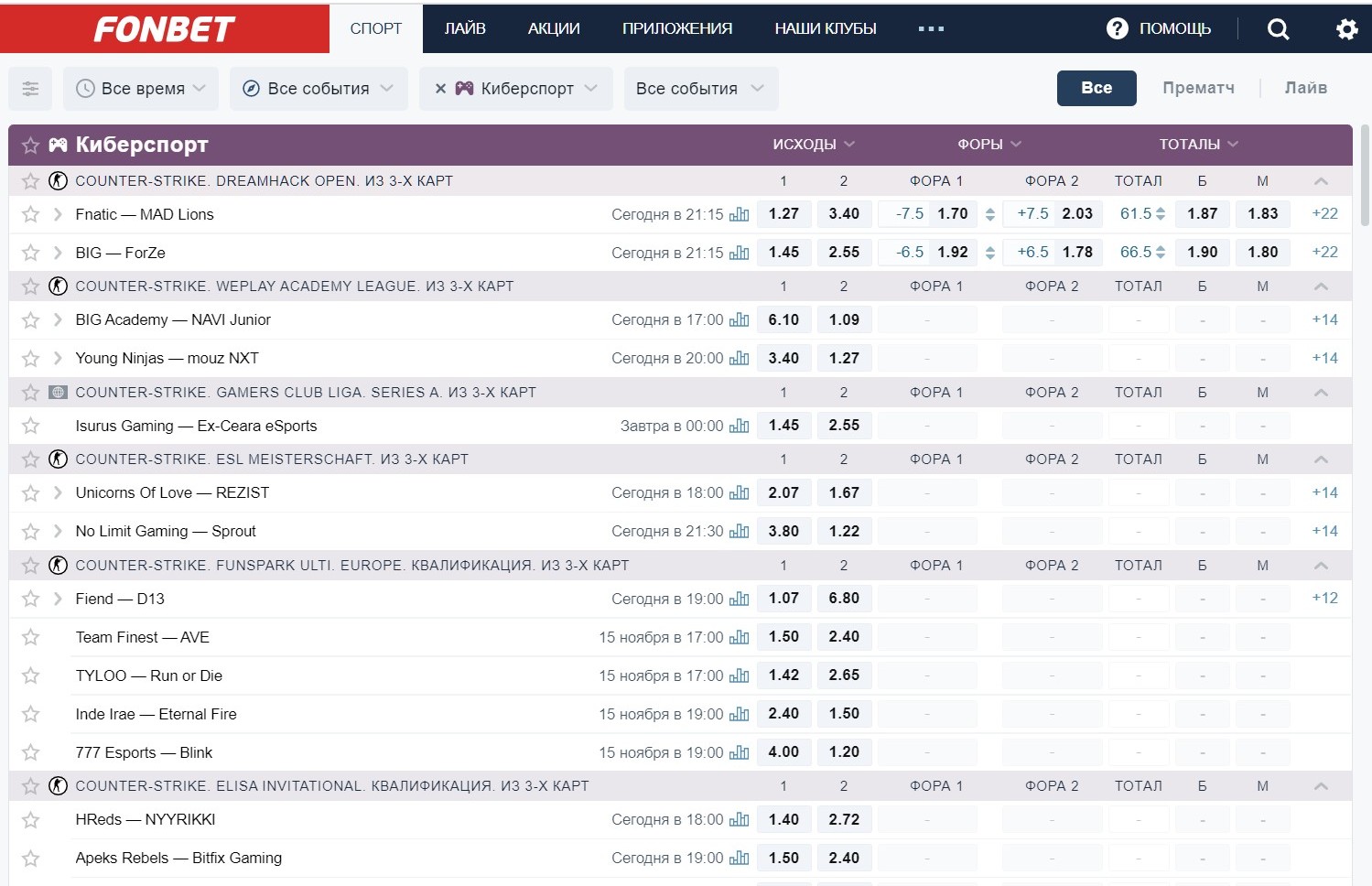This screenshot has height=886, width=1372.
Task: Star the HReds — NYYRIKKI match
Action: click(x=30, y=819)
